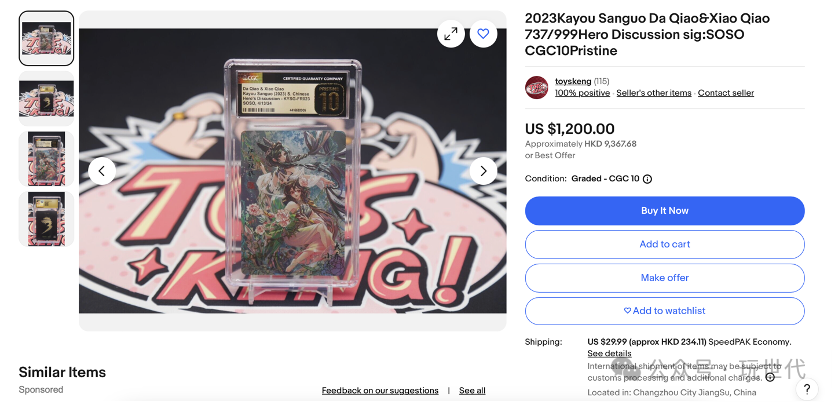The height and width of the screenshot is (402, 832).
Task: Add the item to watchlist
Action: pos(664,311)
